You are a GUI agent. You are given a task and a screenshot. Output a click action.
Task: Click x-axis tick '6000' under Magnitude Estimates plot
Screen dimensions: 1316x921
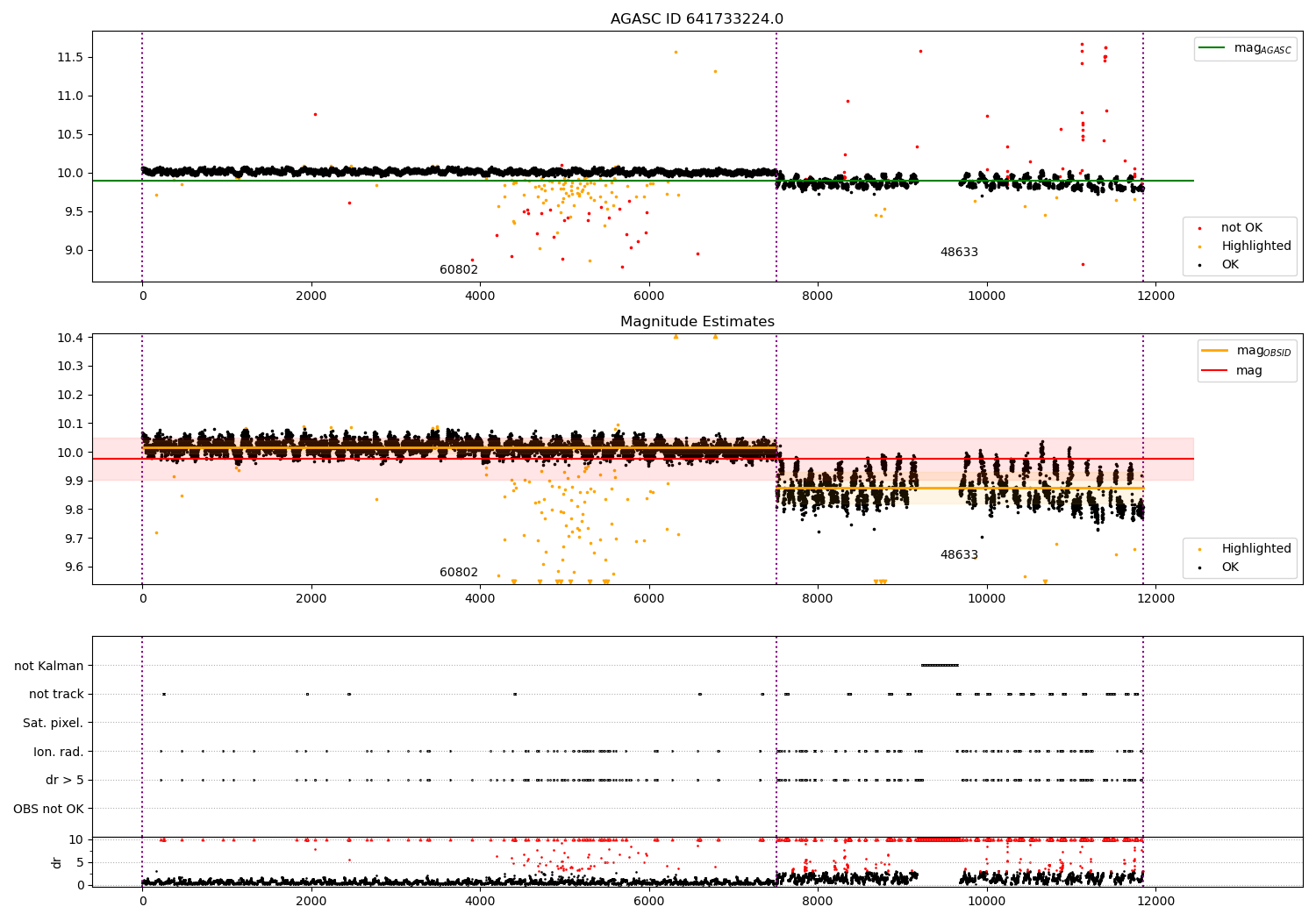tap(649, 599)
